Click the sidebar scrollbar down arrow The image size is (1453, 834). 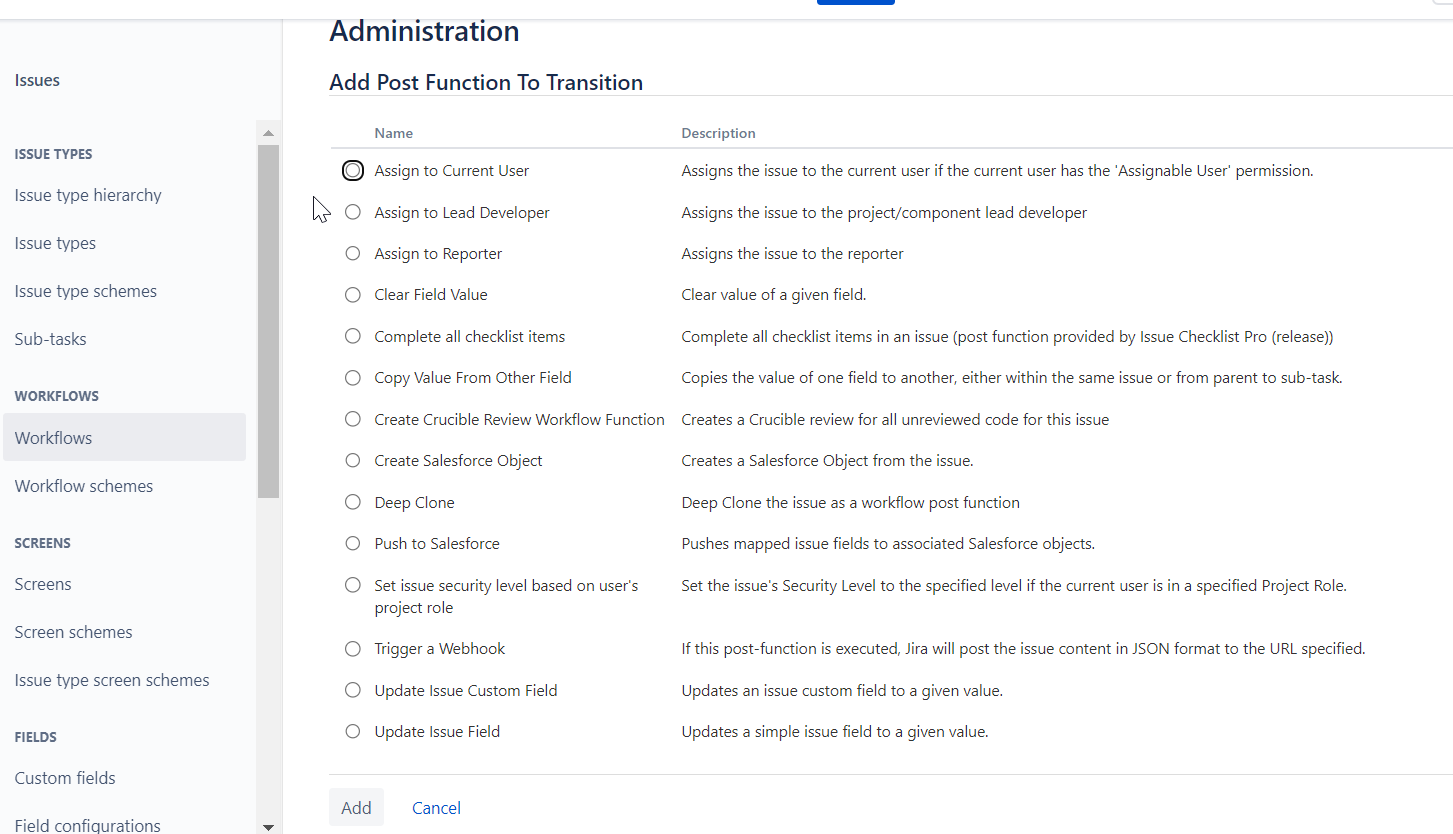point(268,827)
